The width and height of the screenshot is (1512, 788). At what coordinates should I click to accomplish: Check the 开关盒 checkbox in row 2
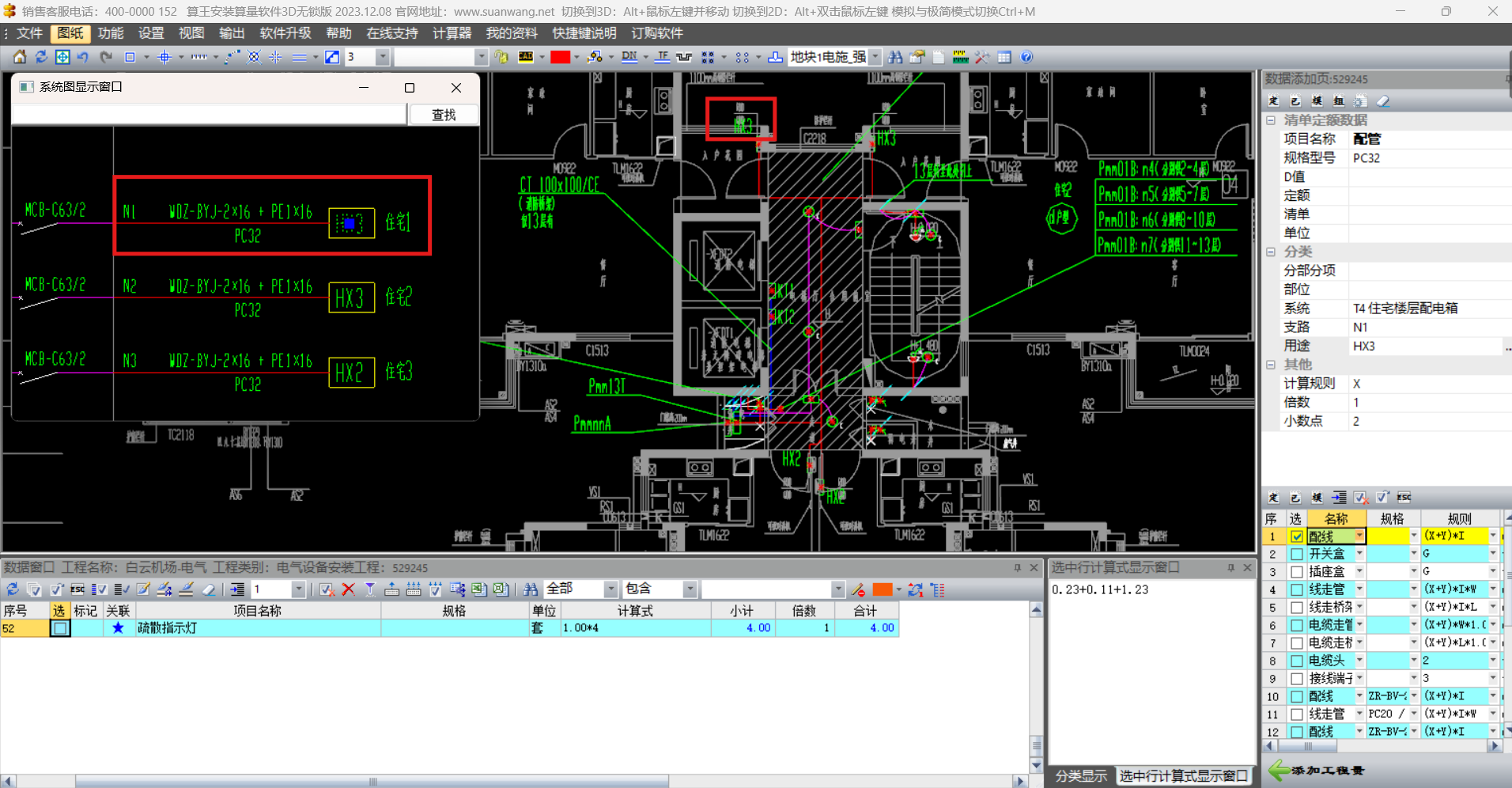point(1297,554)
